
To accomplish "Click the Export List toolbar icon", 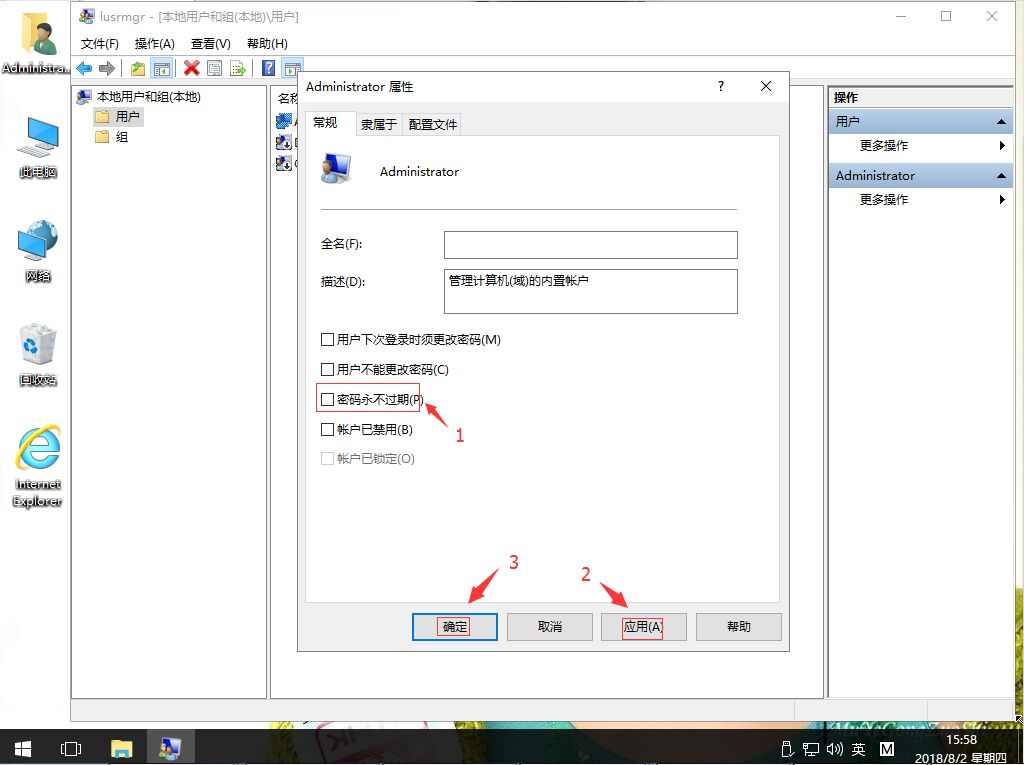I will click(x=239, y=68).
